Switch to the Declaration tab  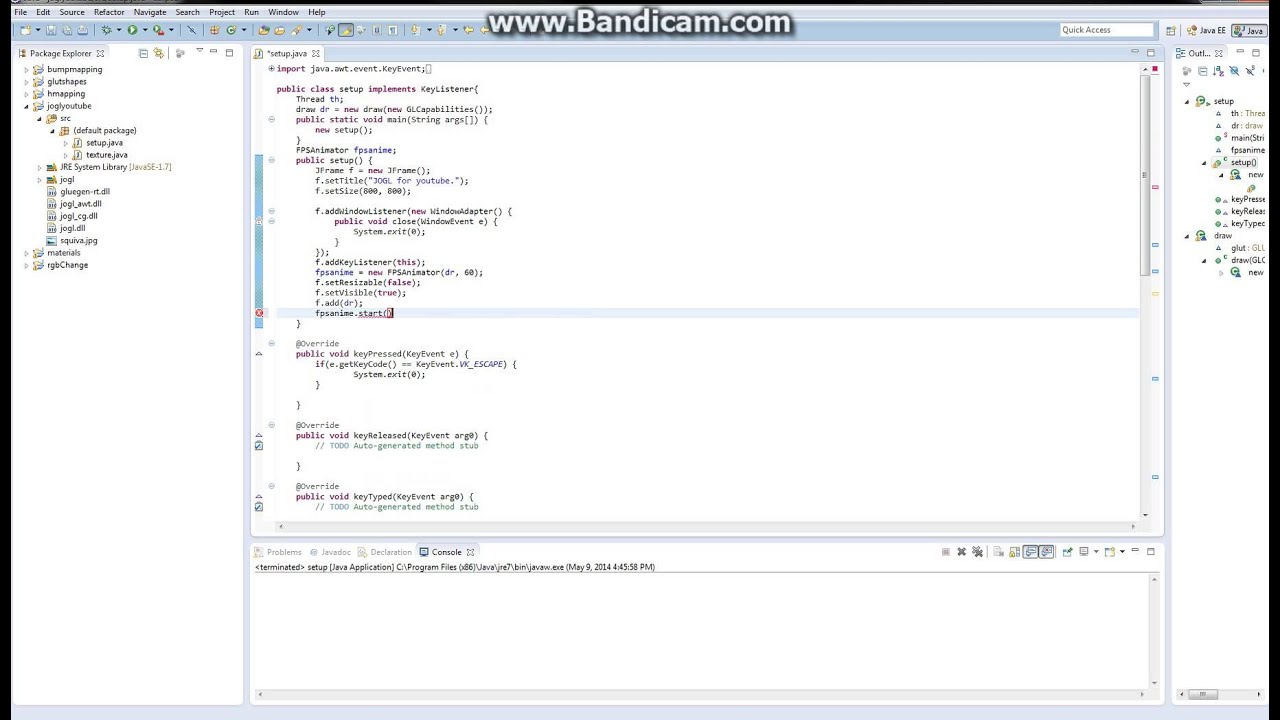[x=385, y=552]
